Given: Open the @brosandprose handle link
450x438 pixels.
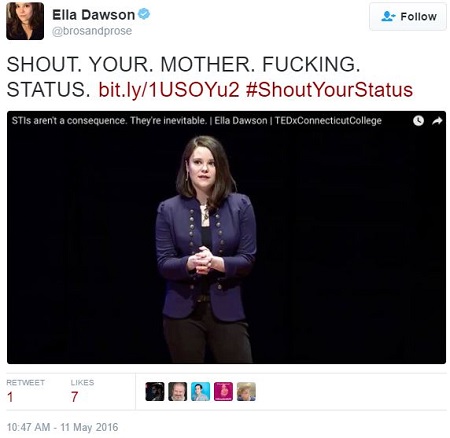Looking at the screenshot, I should pos(92,31).
